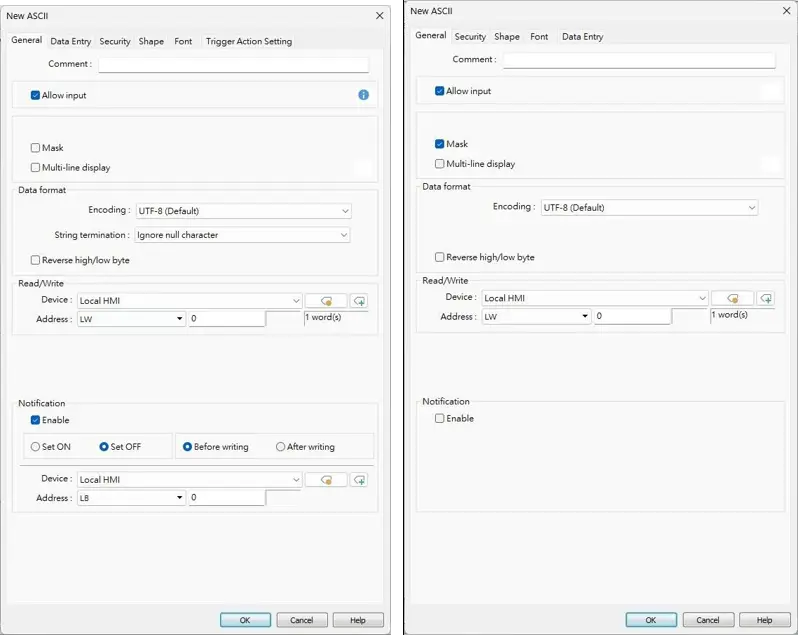798x635 pixels.
Task: Expand Read/Write Device dropdown in left dialog
Action: pyautogui.click(x=190, y=301)
